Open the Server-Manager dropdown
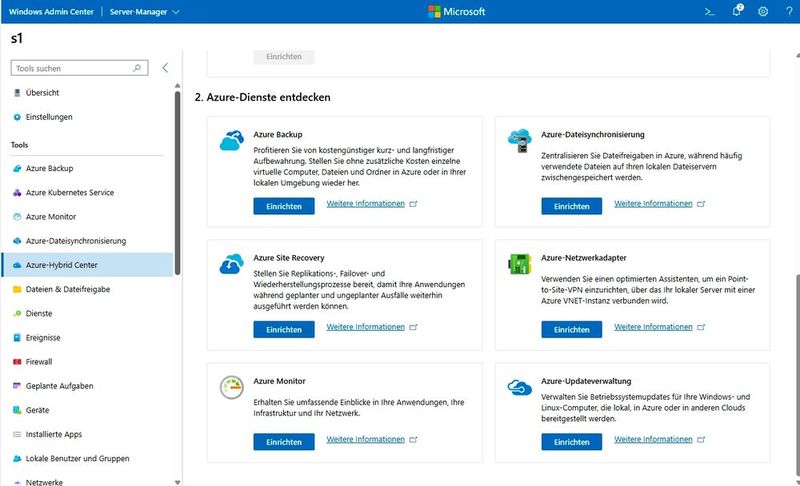Screen dimensions: 800x486 tap(144, 11)
